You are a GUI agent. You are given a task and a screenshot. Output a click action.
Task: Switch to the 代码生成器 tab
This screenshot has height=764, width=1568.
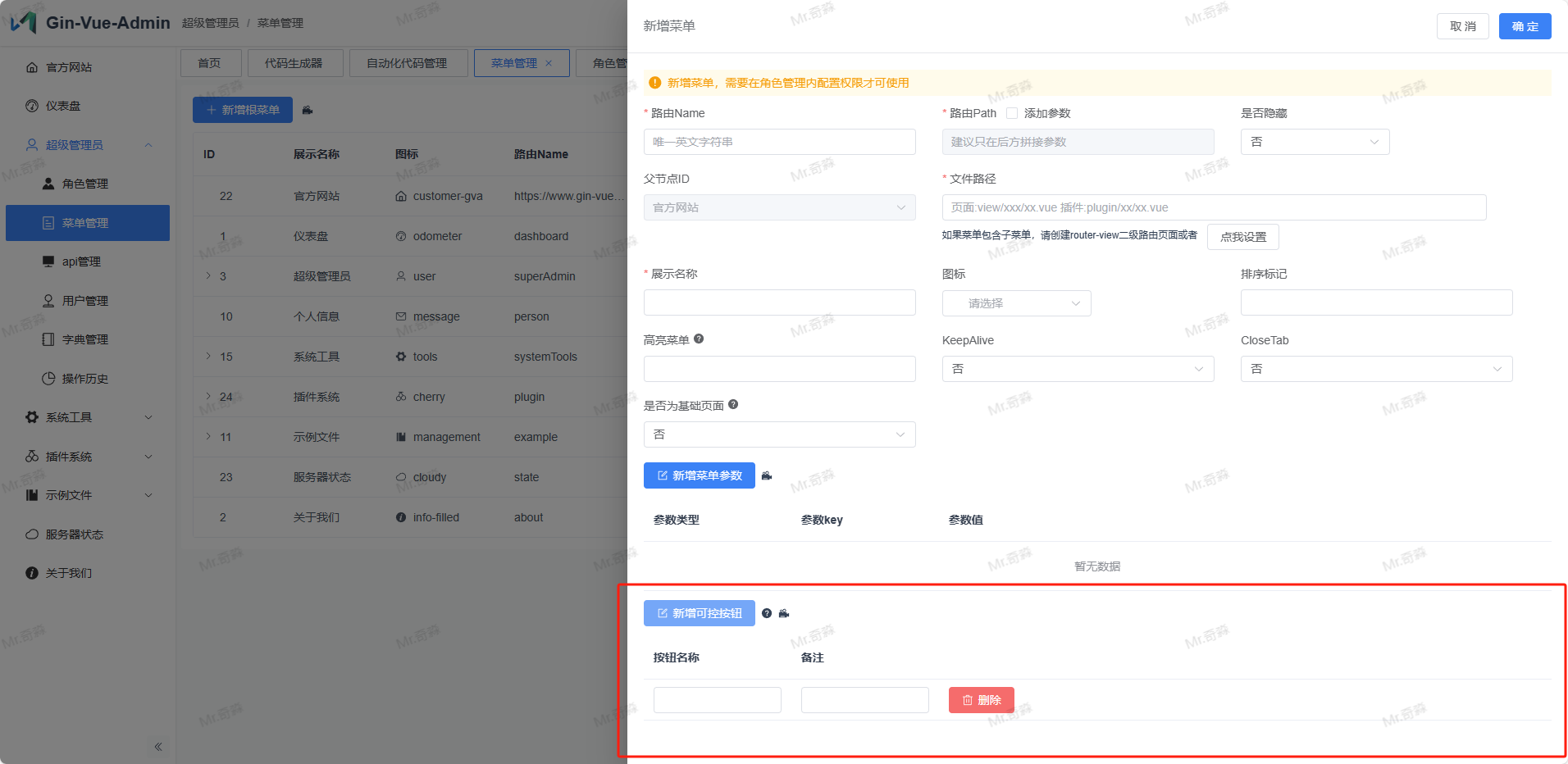click(293, 63)
